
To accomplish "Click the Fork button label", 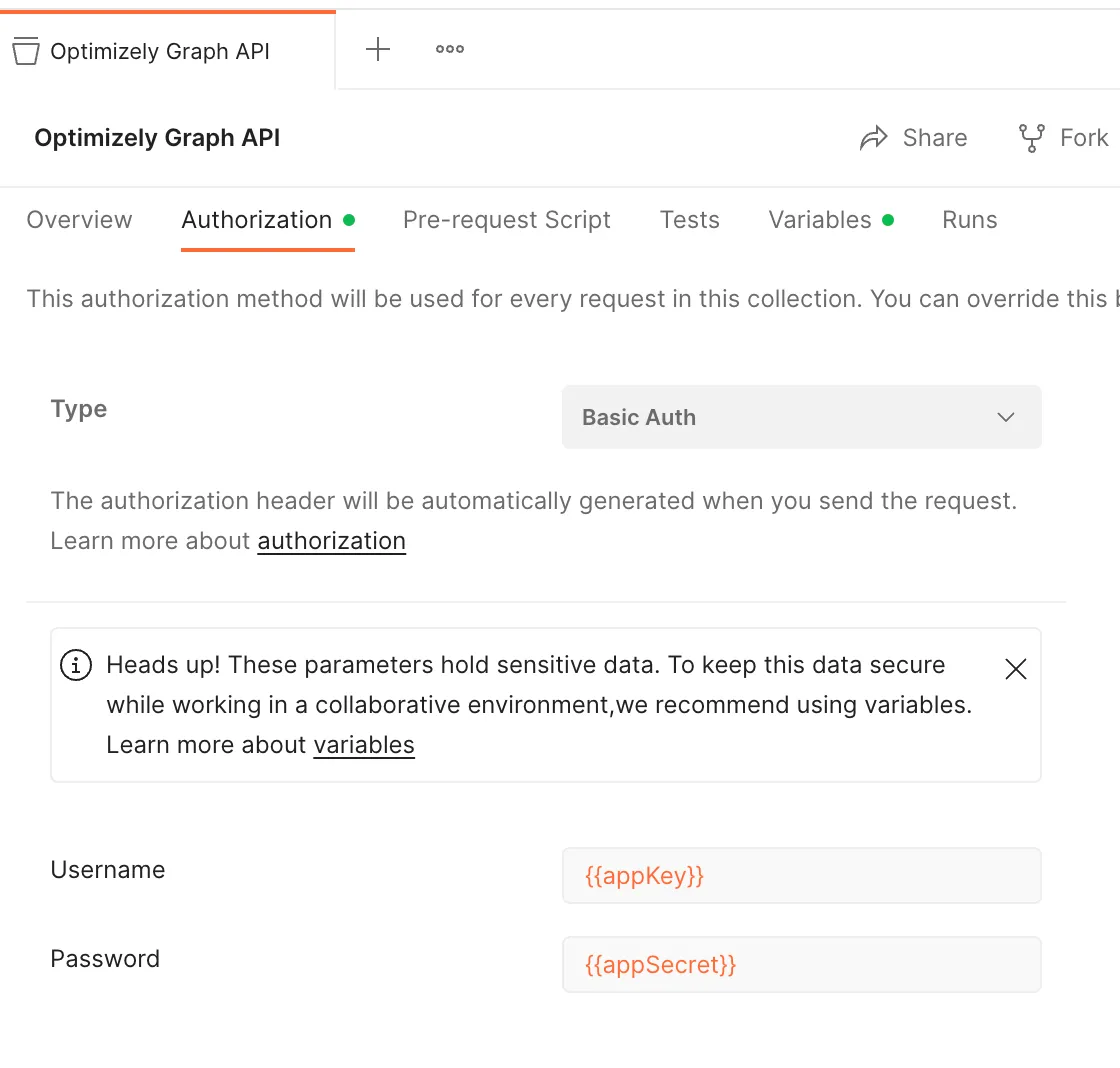I will [1084, 138].
